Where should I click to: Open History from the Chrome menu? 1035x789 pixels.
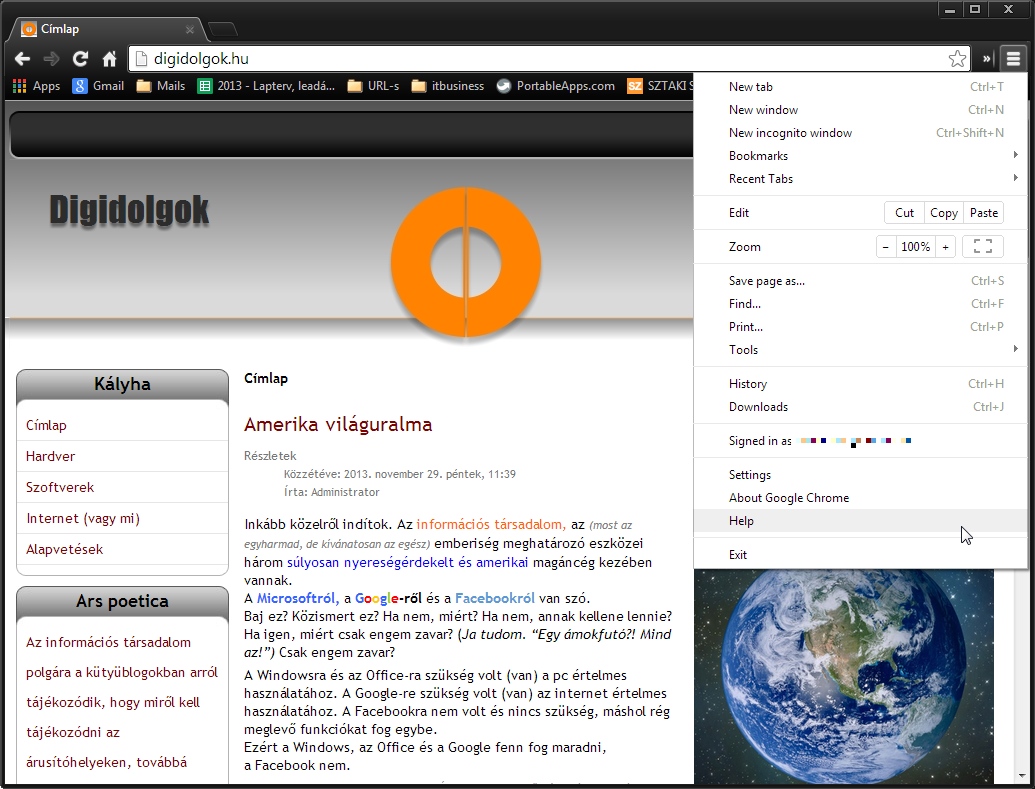860,384
